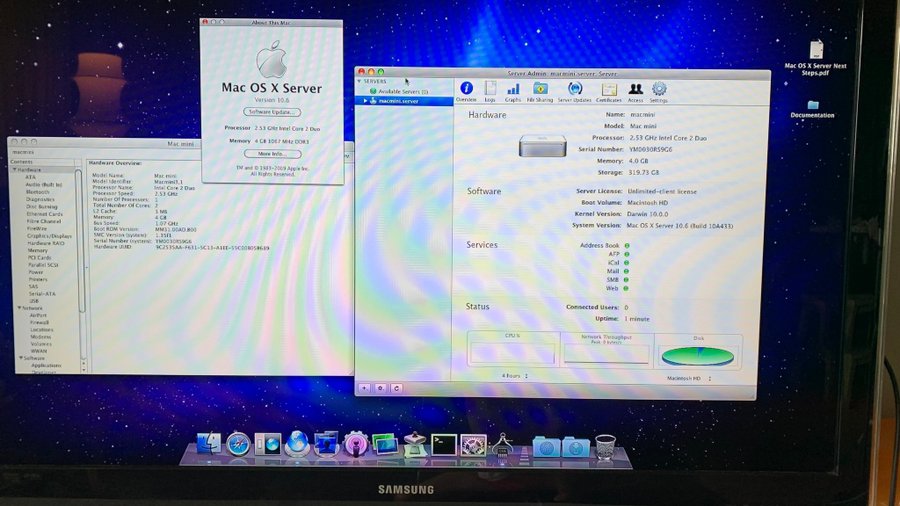Image resolution: width=900 pixels, height=506 pixels.
Task: Select Hardware RAID in System Profiler
Action: (46, 243)
